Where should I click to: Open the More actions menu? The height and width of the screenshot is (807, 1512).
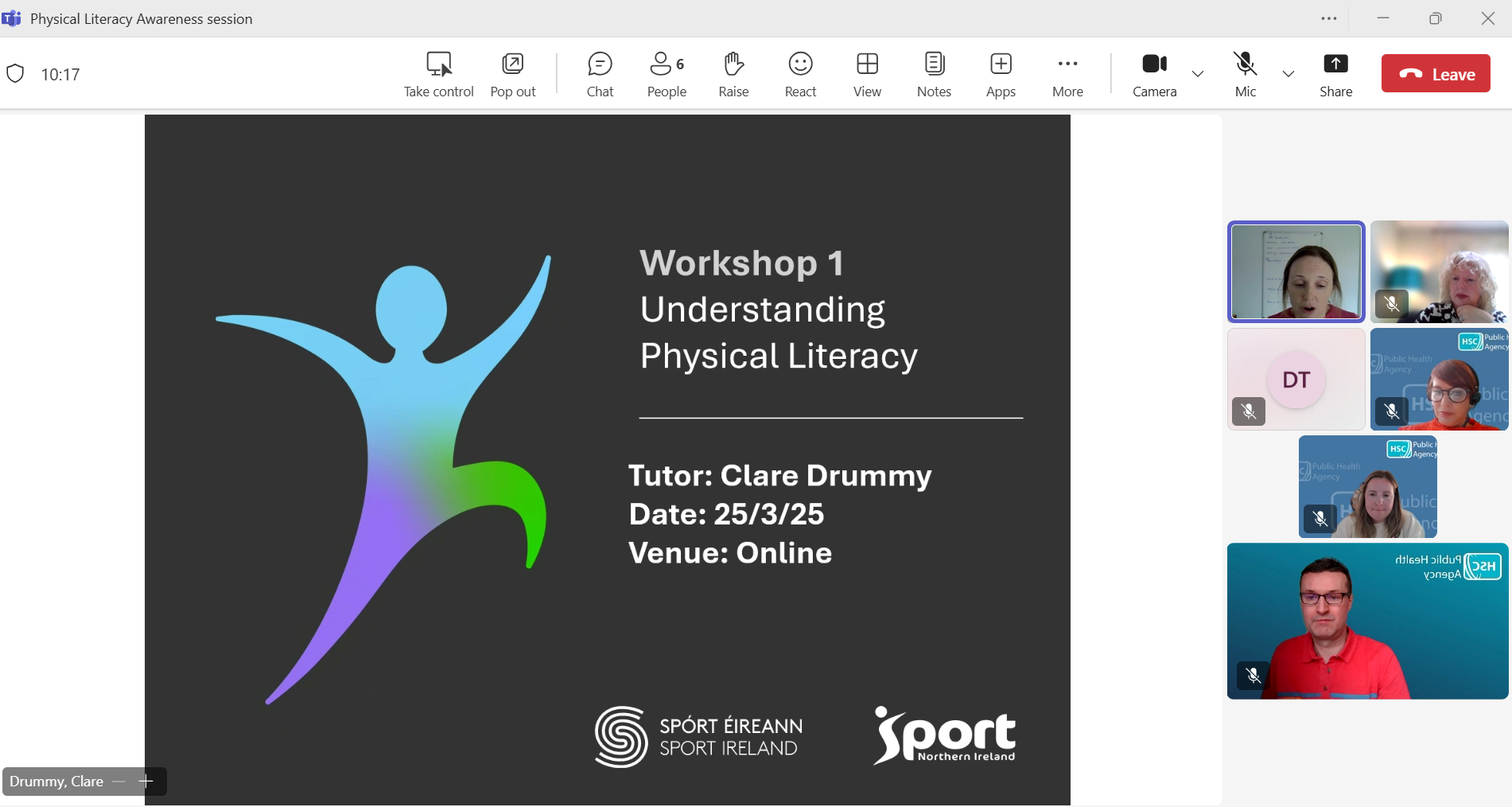[1067, 75]
